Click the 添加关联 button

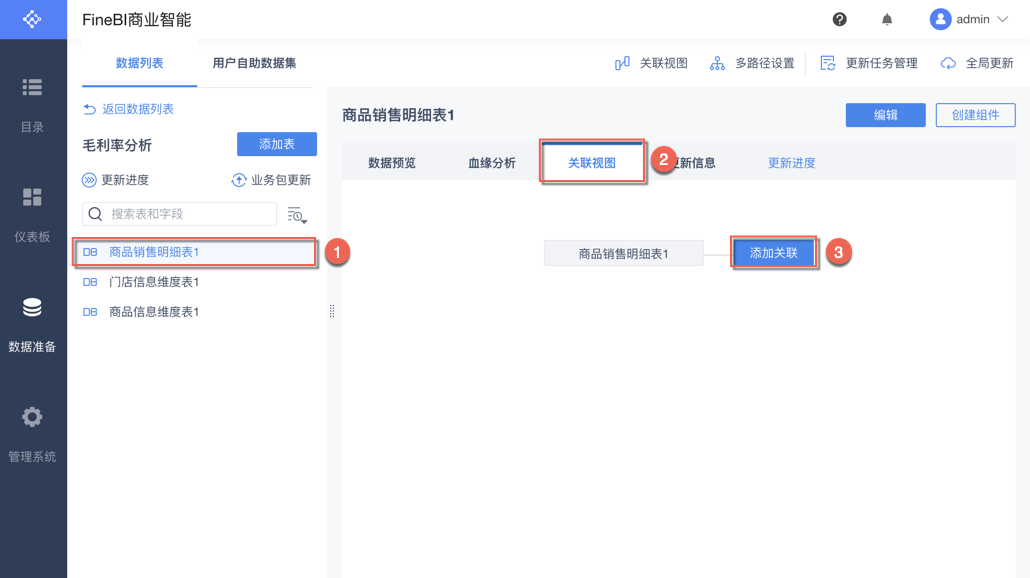[774, 253]
